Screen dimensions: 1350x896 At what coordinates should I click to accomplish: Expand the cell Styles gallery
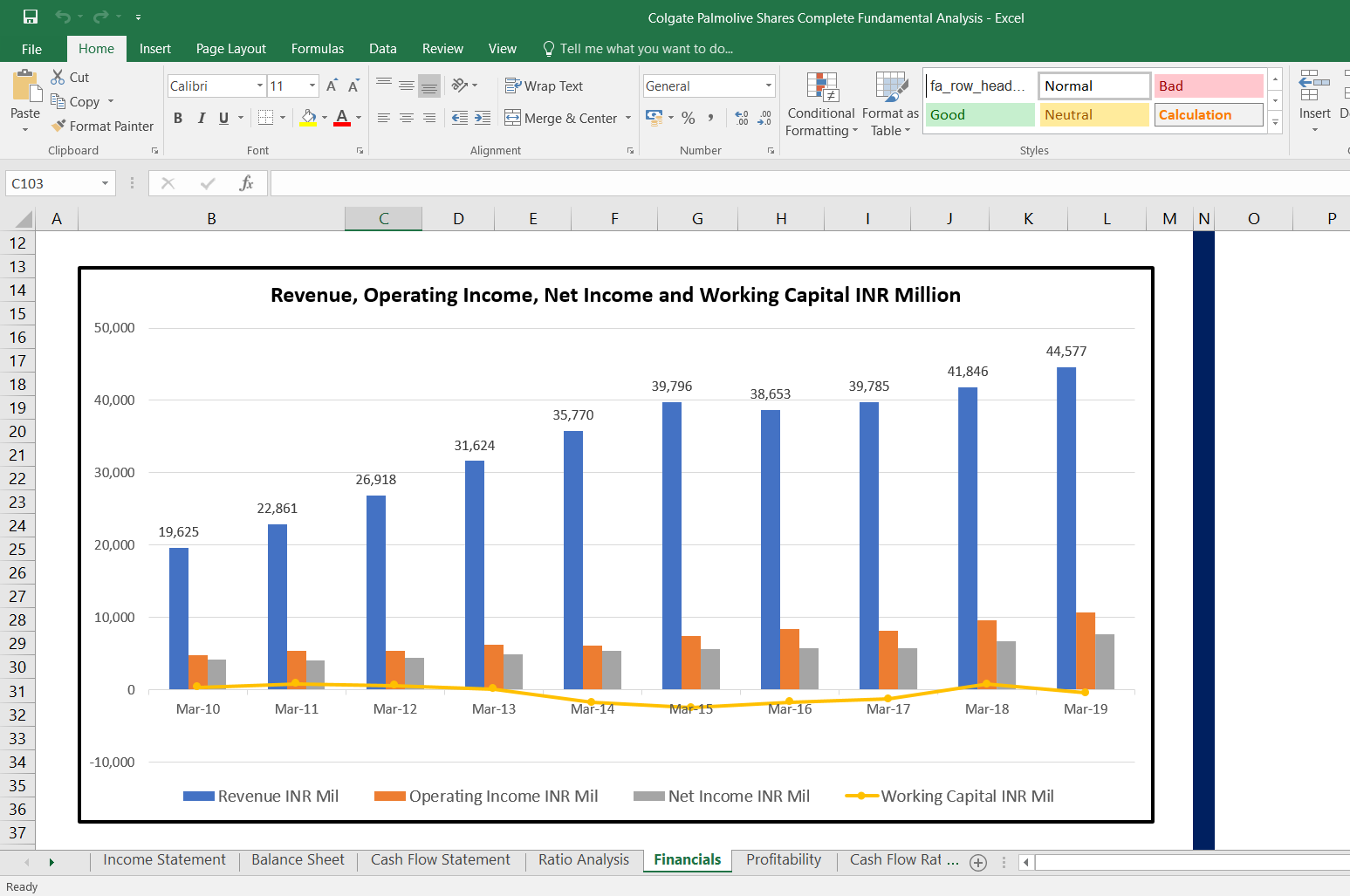coord(1275,123)
